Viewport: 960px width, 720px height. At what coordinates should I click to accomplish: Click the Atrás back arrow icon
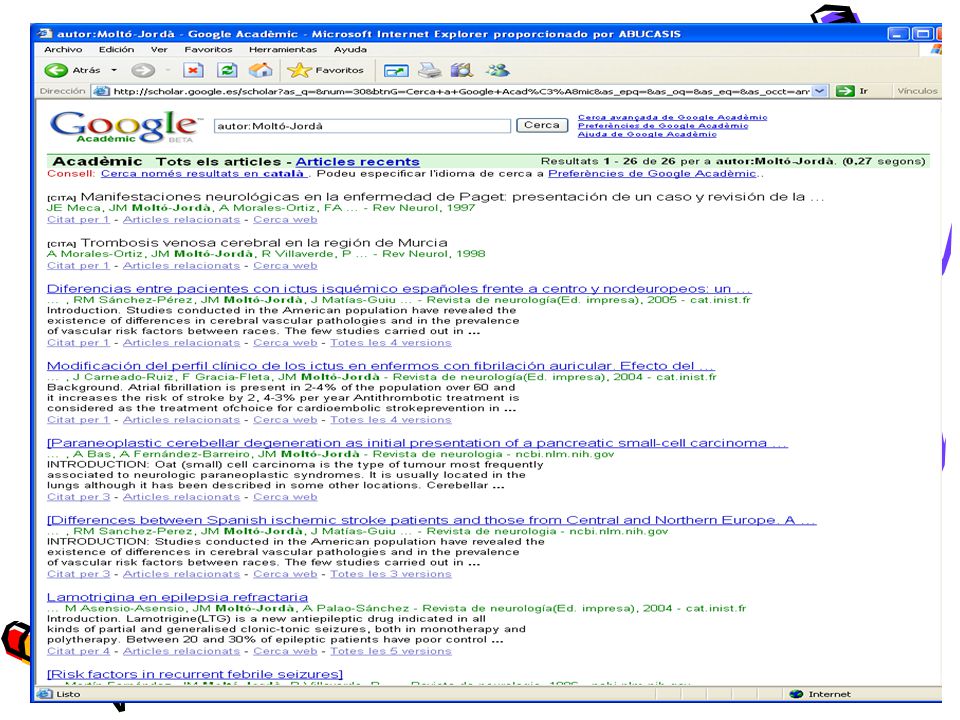56,70
